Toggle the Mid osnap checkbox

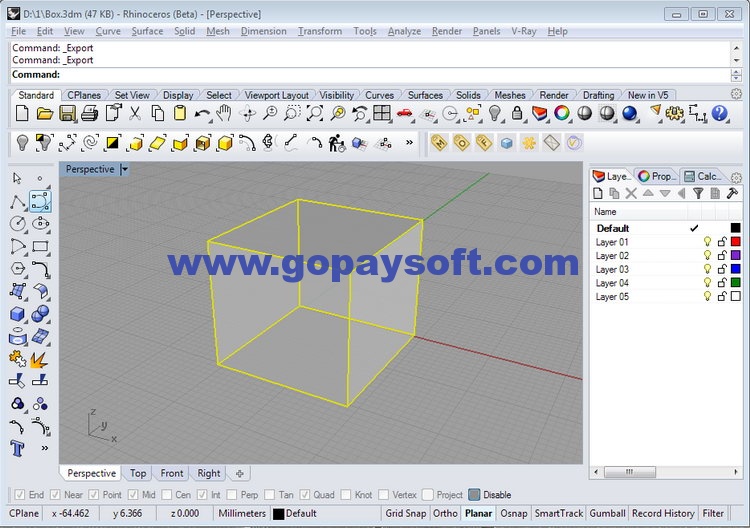click(133, 495)
